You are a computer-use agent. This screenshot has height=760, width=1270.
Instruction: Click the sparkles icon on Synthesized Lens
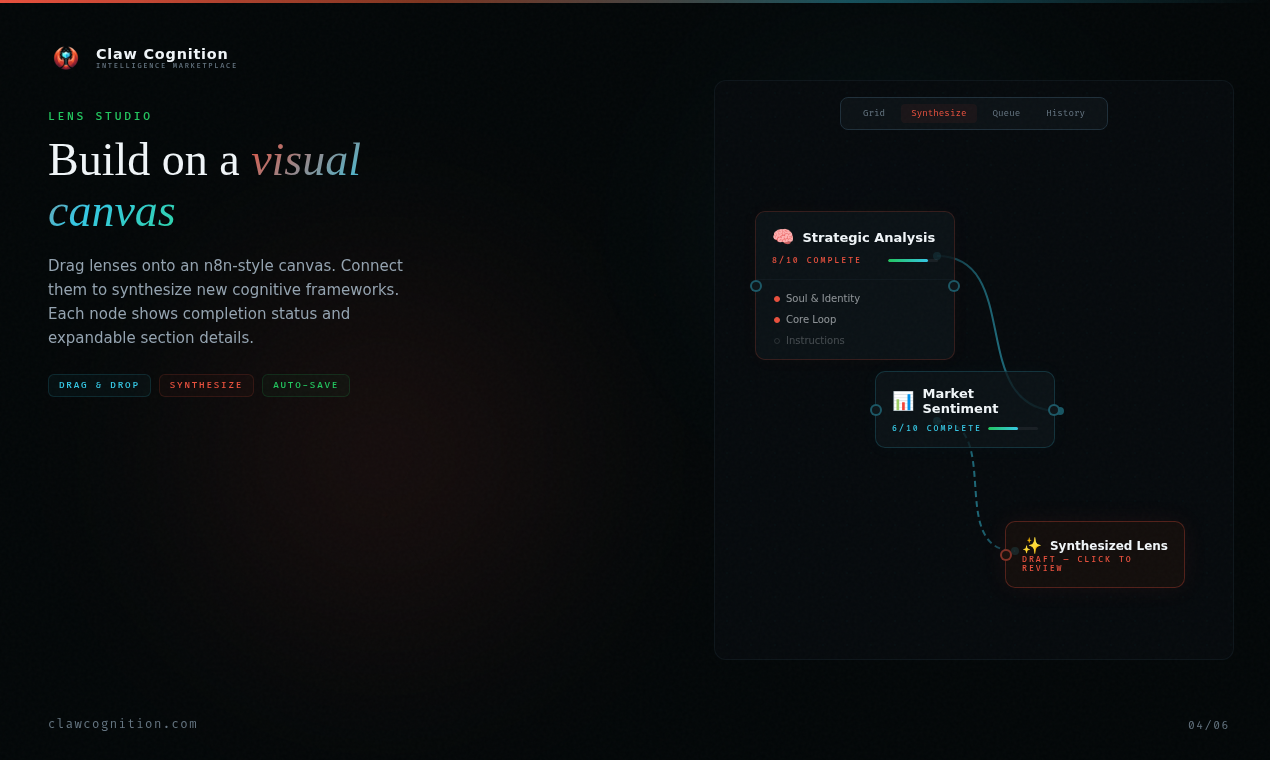[1032, 545]
